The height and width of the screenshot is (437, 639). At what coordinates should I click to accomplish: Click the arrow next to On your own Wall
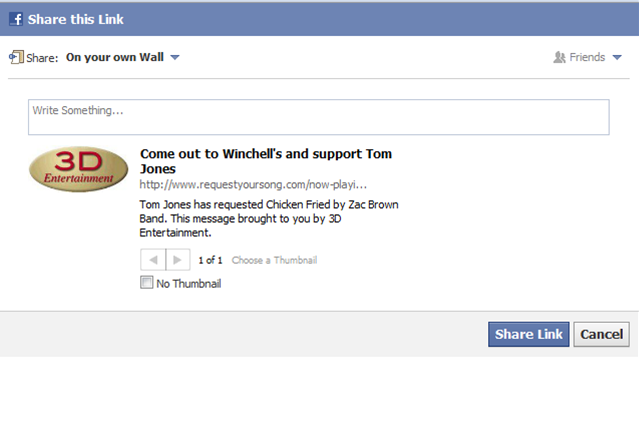175,57
